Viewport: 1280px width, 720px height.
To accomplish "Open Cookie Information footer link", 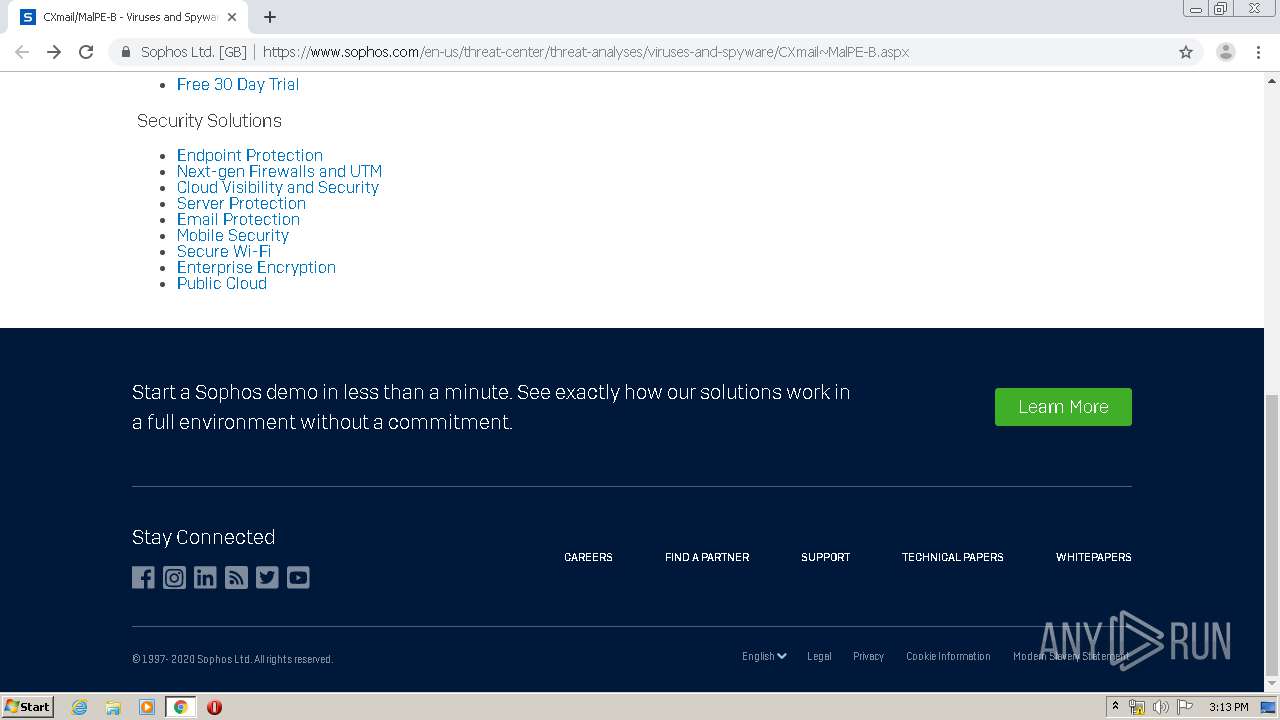I will click(x=948, y=656).
